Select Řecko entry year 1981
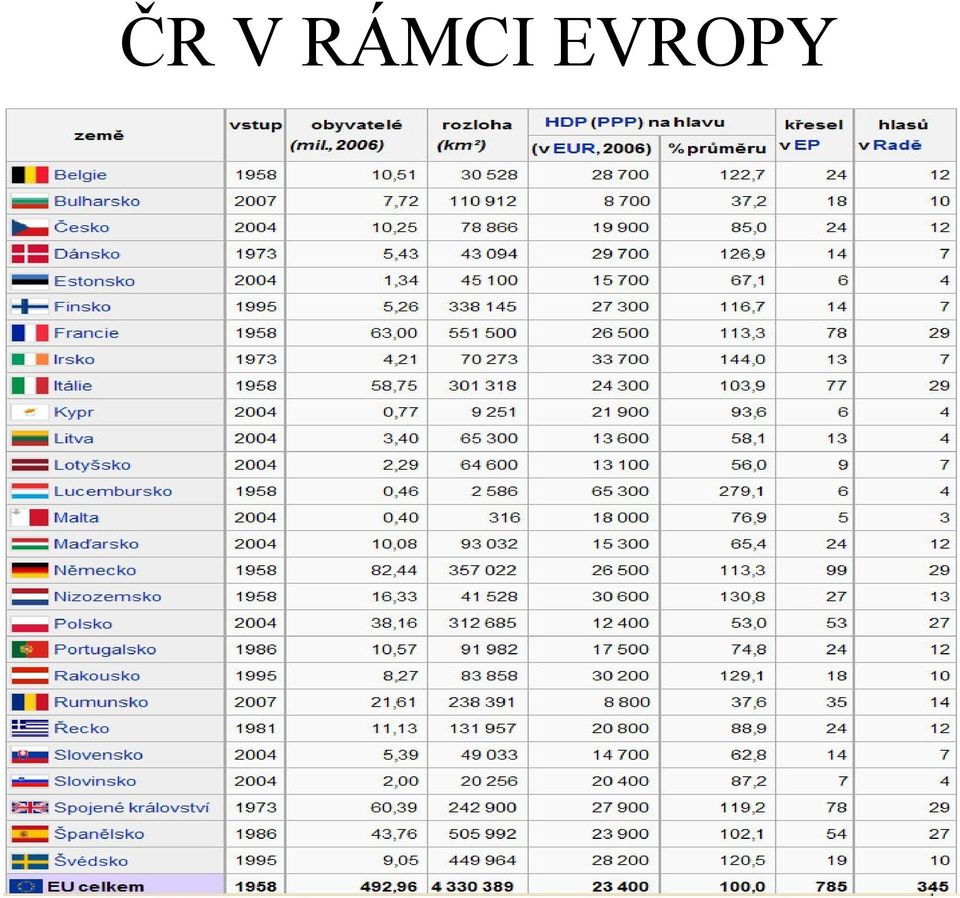 tap(255, 728)
